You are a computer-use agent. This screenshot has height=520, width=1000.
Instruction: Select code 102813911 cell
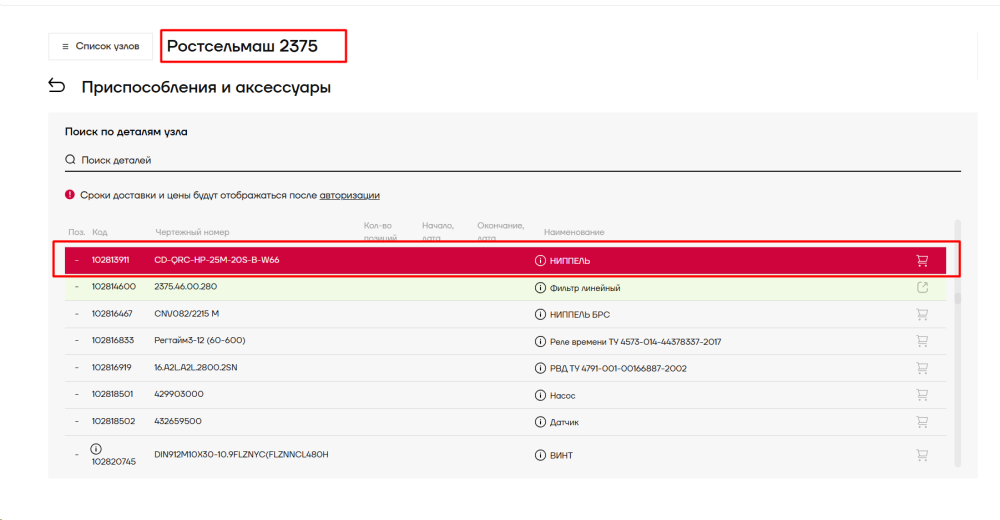coord(110,260)
